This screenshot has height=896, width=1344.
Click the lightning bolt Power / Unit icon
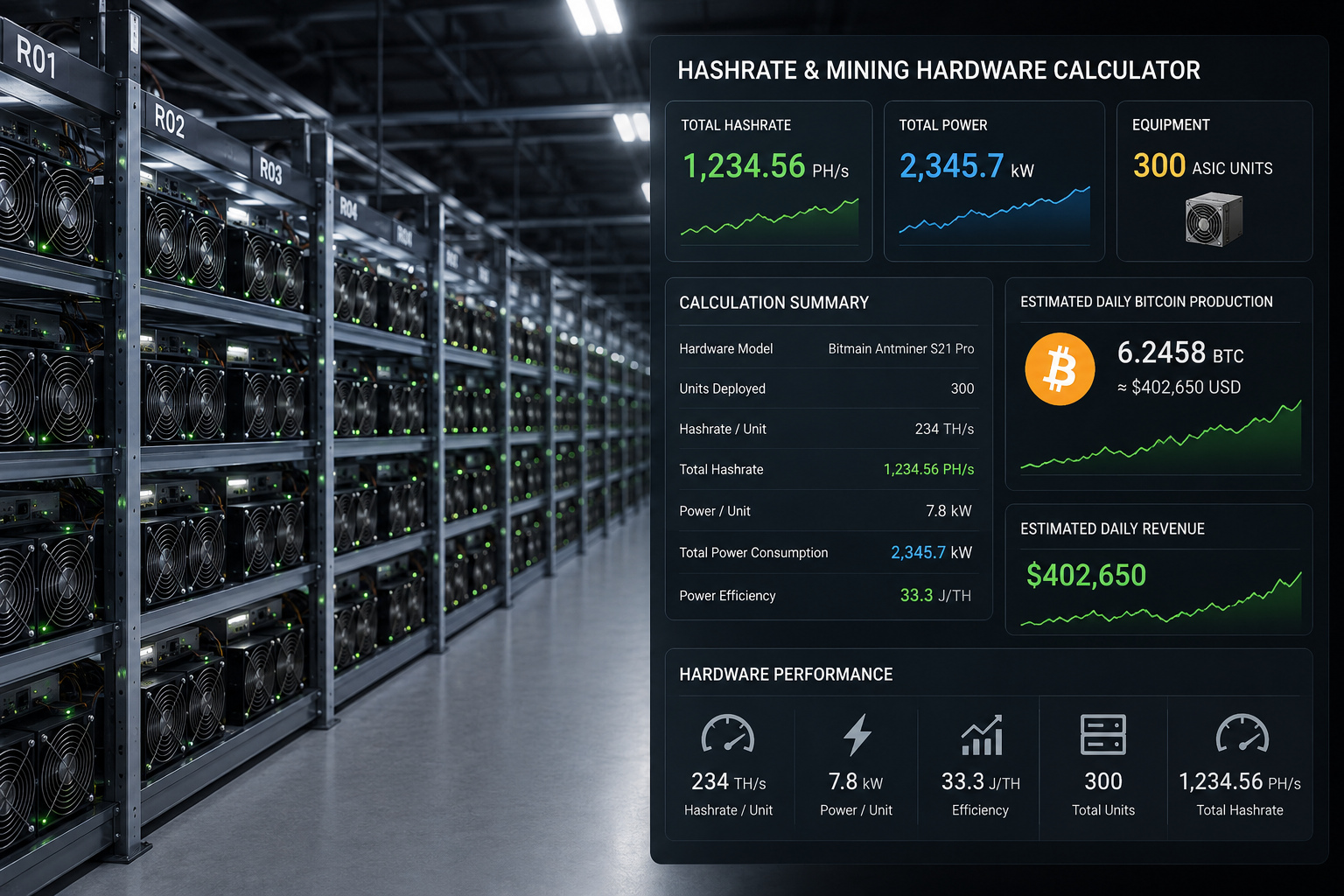point(857,734)
